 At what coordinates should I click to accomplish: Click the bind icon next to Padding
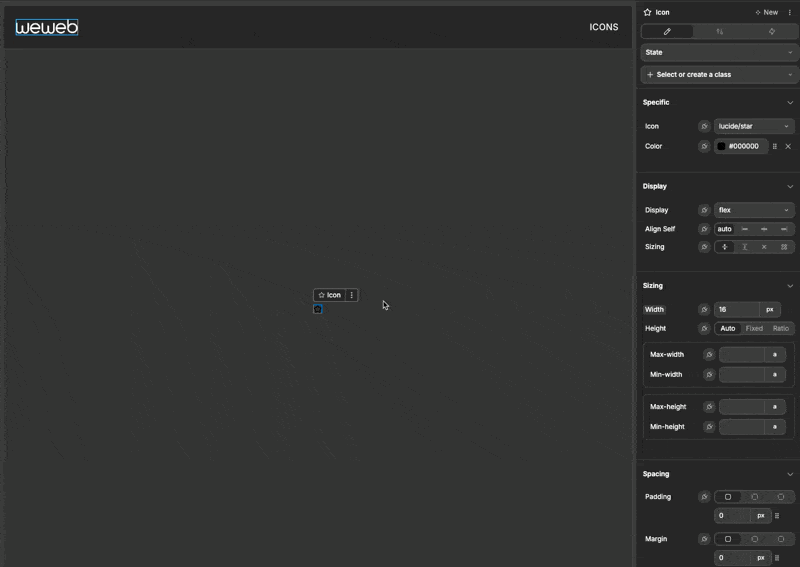click(704, 497)
